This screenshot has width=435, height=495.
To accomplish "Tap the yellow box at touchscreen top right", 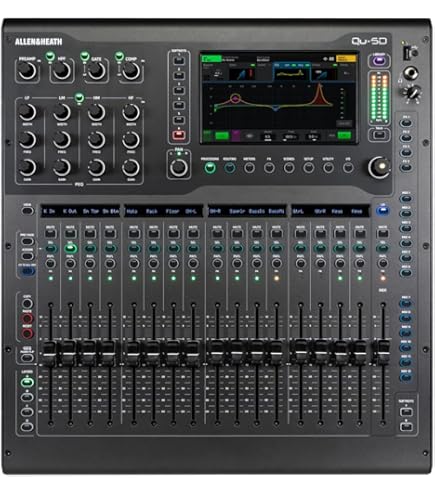I will click(346, 59).
